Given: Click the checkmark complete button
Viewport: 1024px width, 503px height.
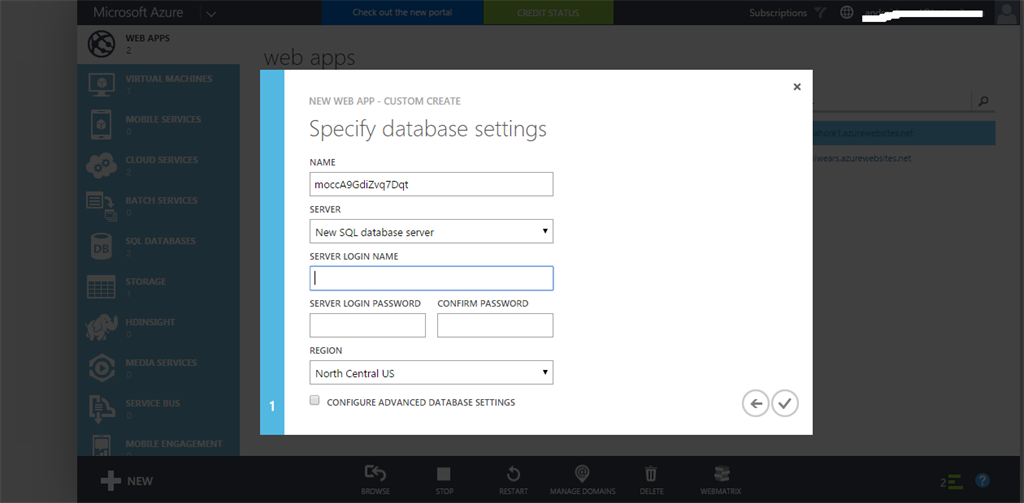Looking at the screenshot, I should tap(785, 404).
